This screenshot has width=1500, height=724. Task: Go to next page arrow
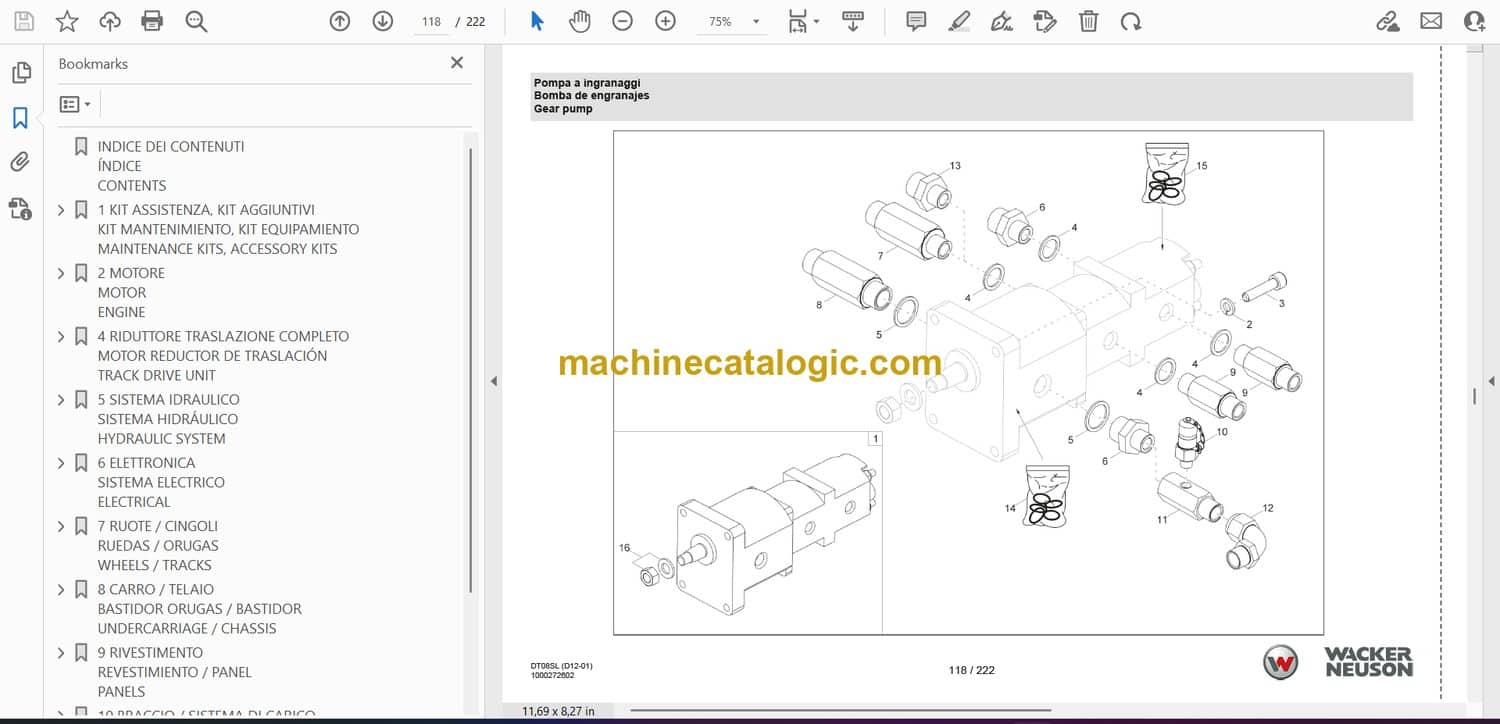click(x=383, y=21)
